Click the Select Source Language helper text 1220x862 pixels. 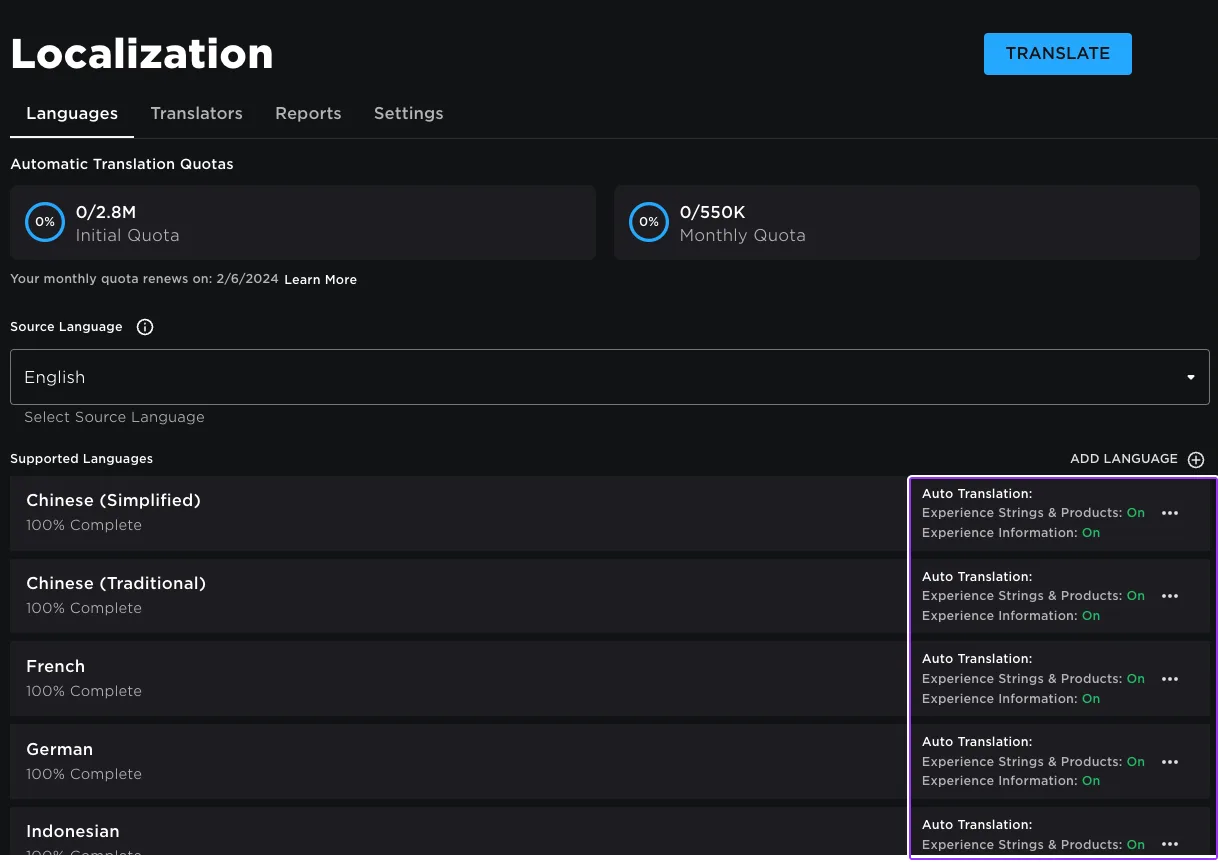[115, 417]
